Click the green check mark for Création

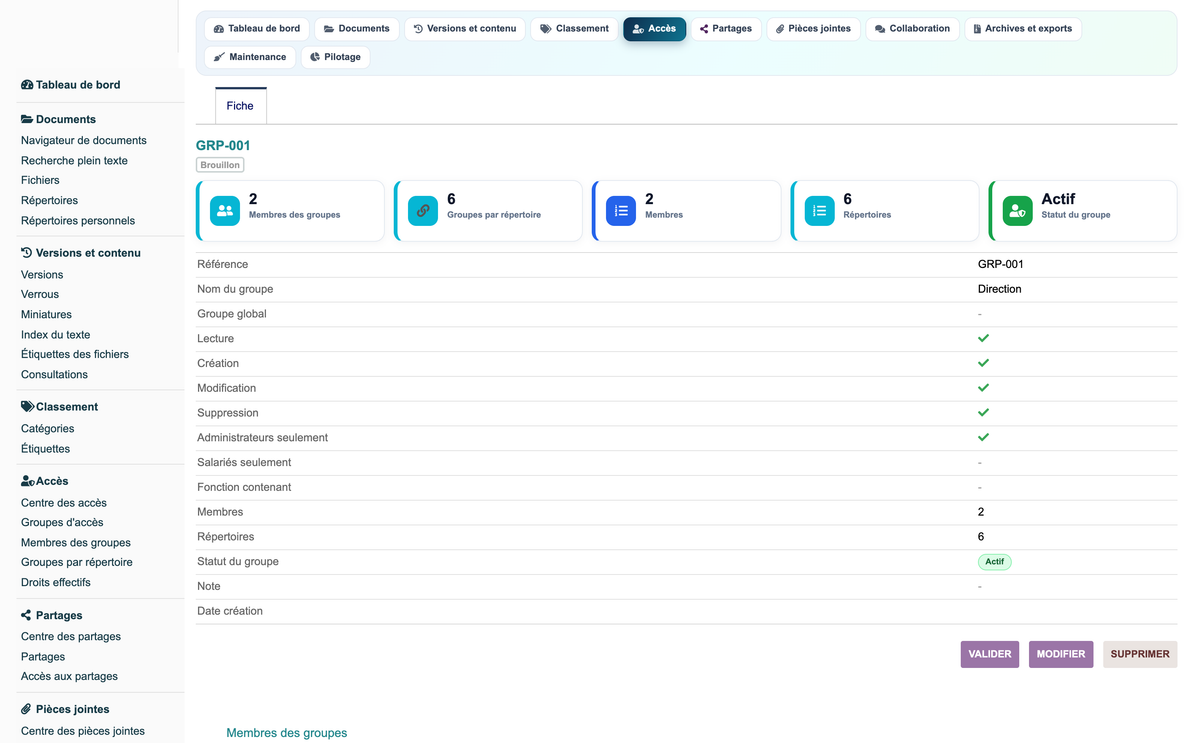(983, 363)
